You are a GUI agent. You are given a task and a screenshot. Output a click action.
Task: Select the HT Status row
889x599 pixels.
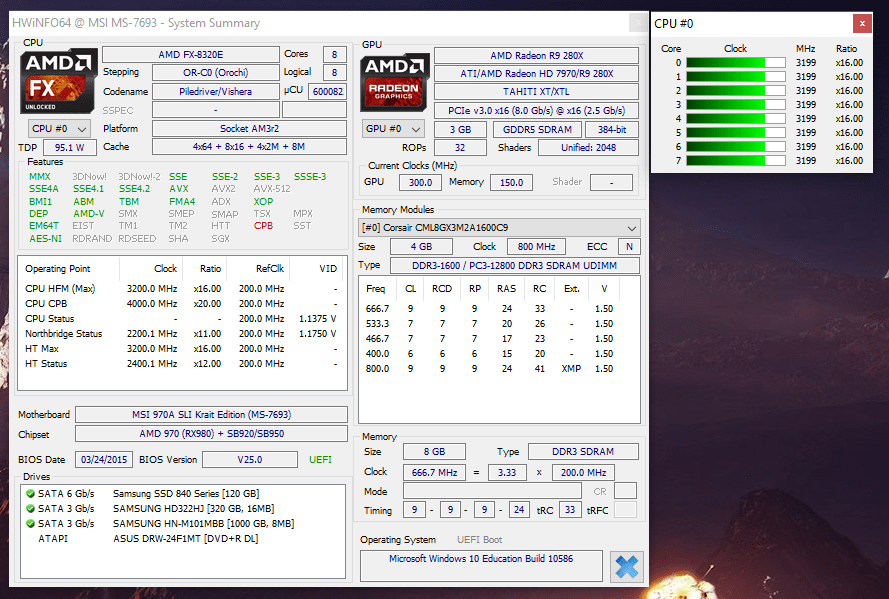pos(181,364)
